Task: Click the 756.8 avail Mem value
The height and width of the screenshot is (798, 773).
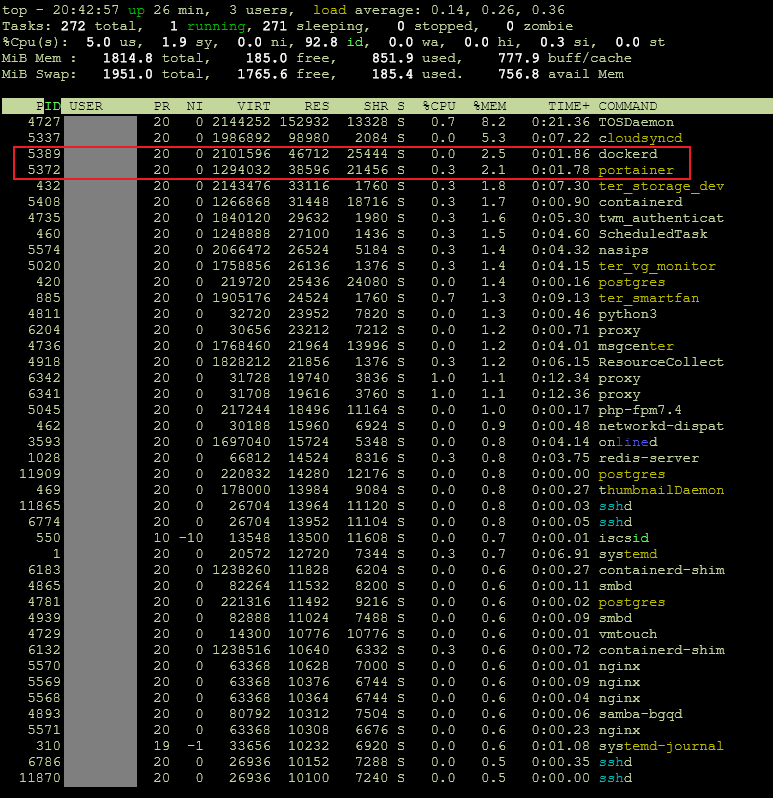Action: 518,74
